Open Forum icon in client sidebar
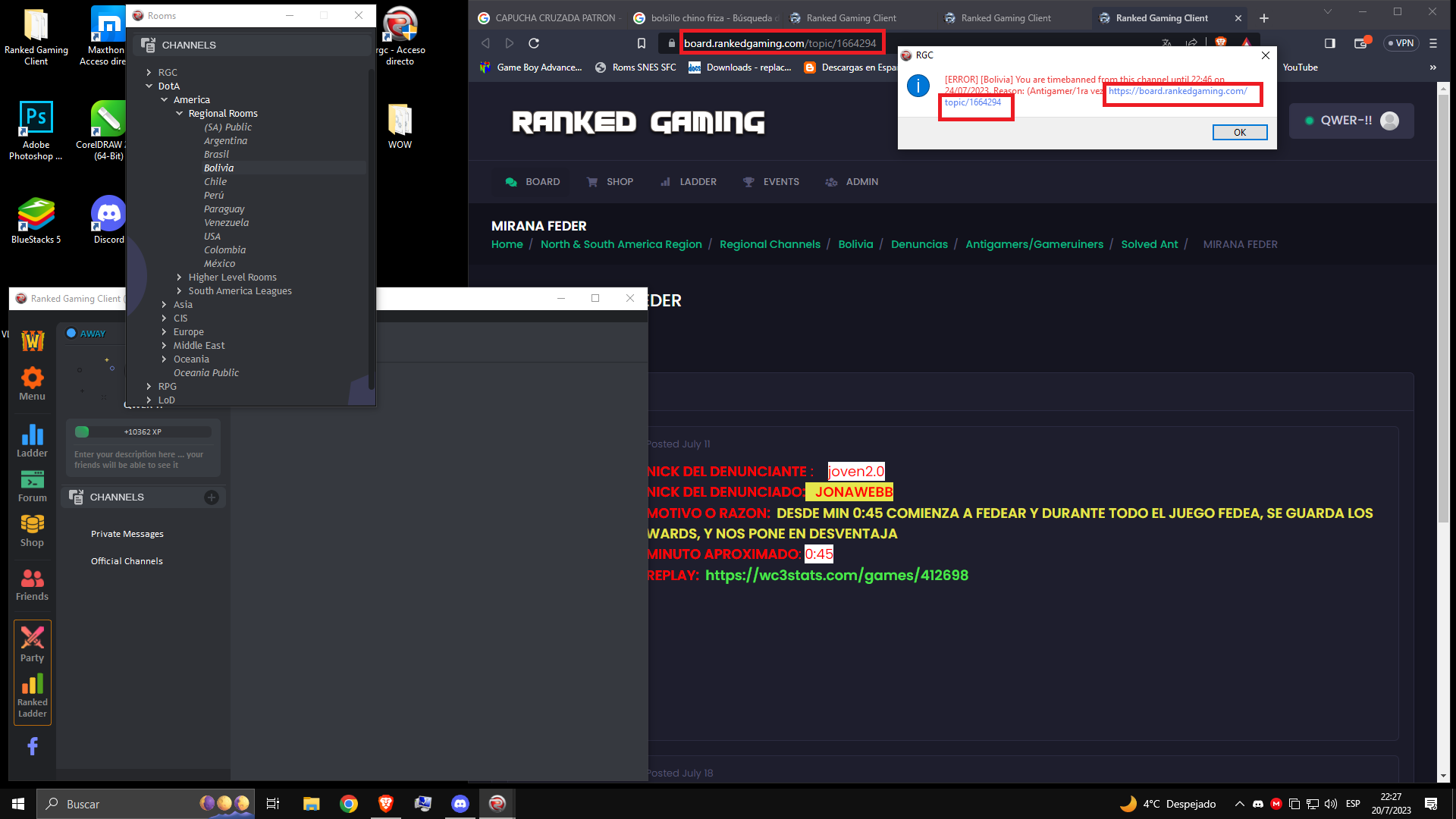1456x819 pixels. 32,487
